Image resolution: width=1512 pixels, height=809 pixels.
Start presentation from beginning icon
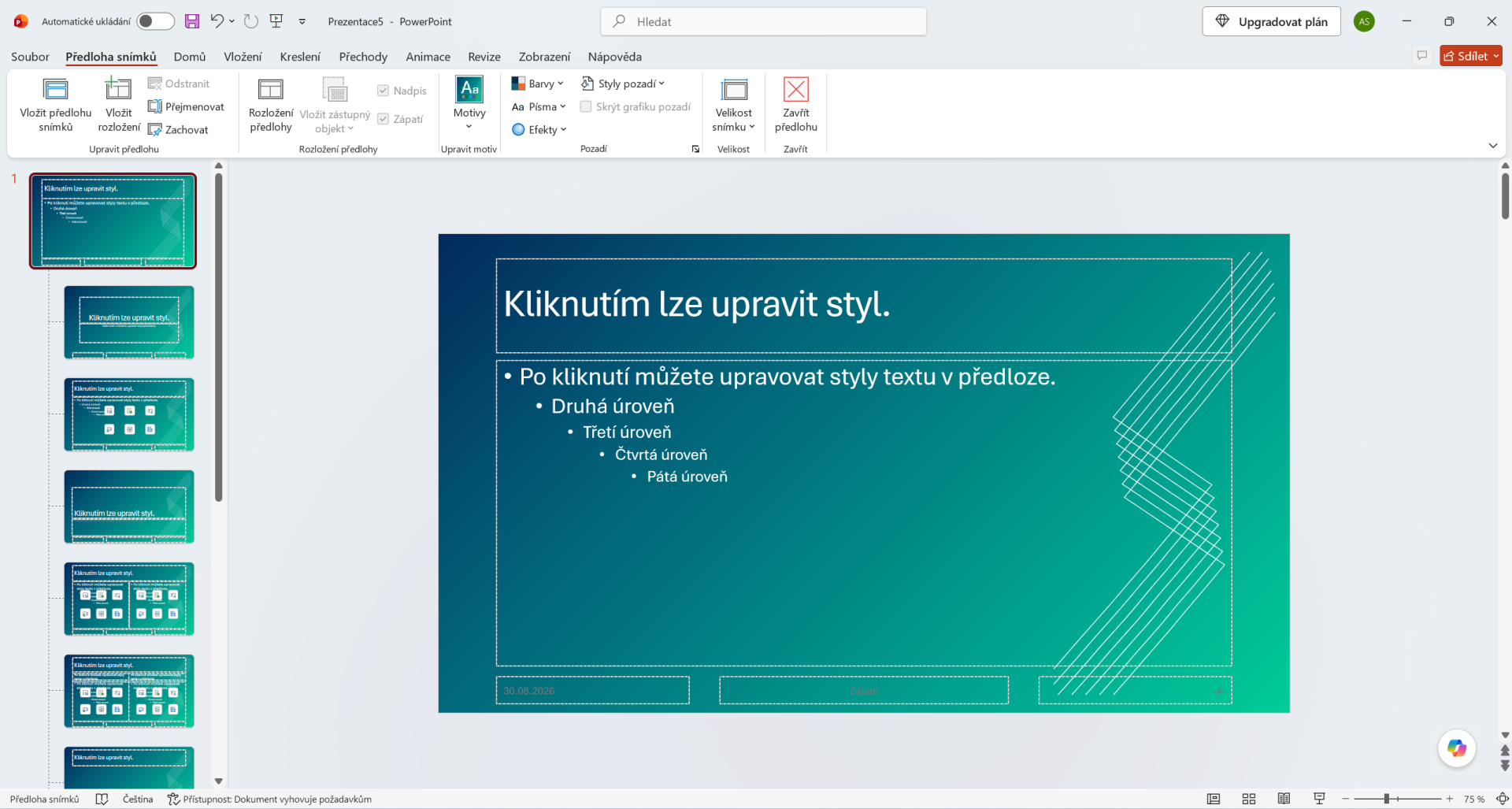tap(276, 21)
